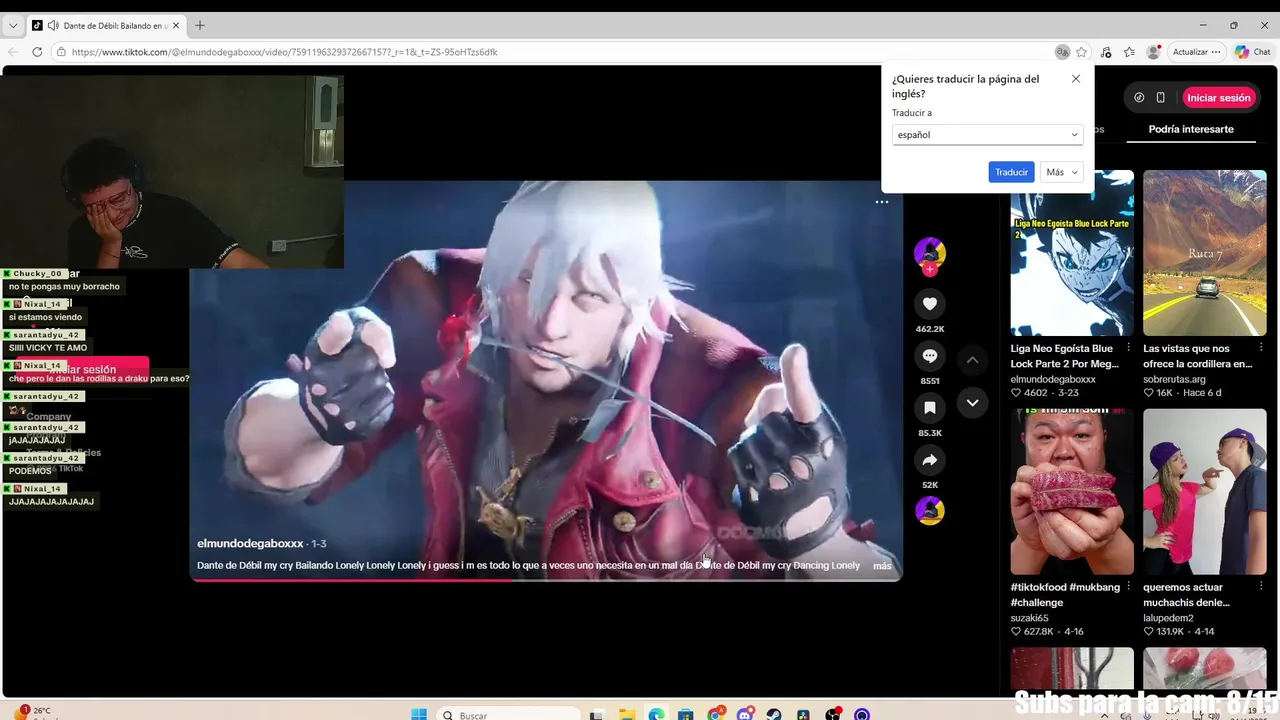Launch Steam from the taskbar
This screenshot has height=720, width=1280.
pos(774,715)
